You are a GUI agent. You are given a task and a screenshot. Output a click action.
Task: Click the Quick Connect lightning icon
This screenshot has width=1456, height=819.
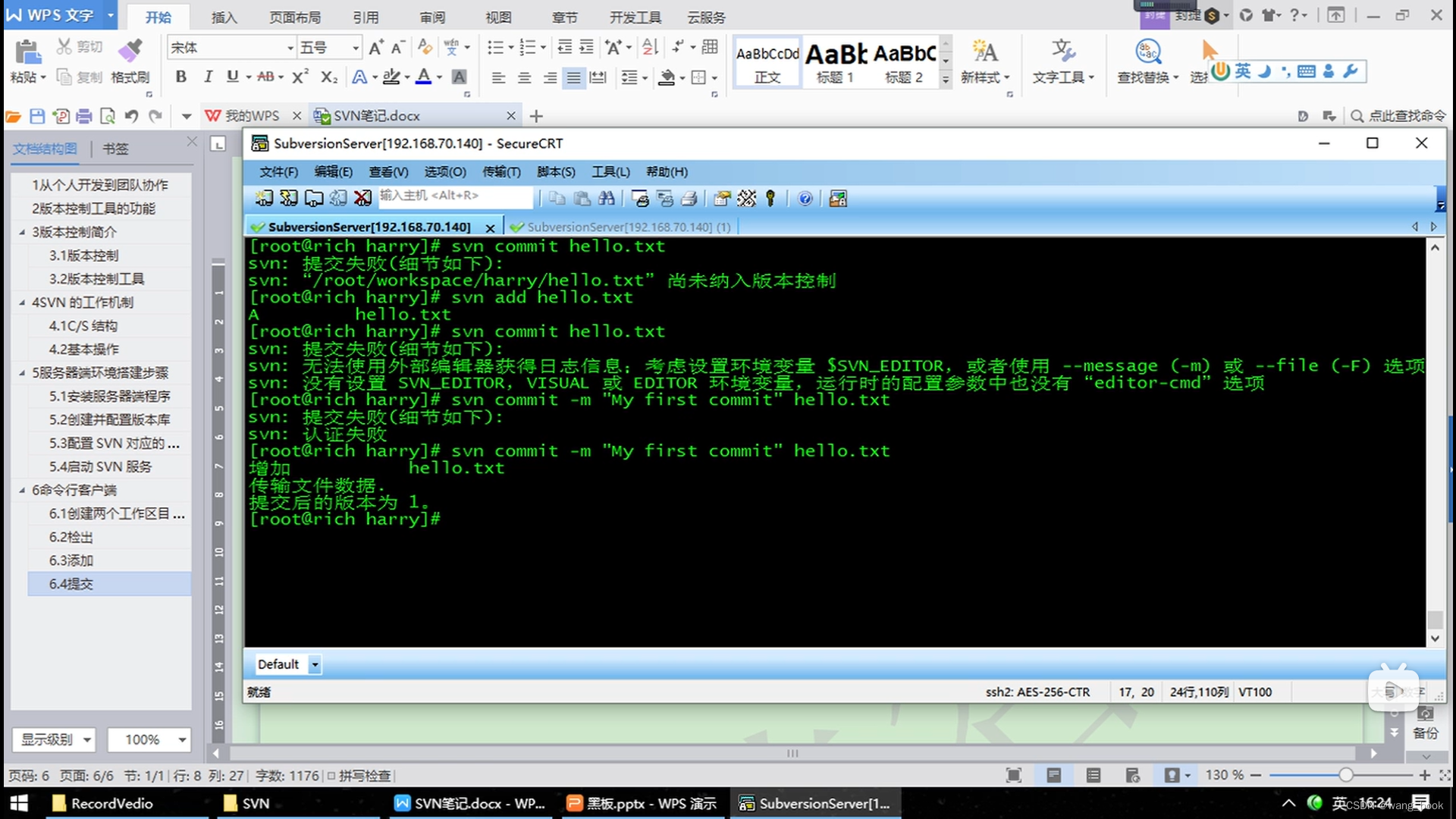click(288, 199)
